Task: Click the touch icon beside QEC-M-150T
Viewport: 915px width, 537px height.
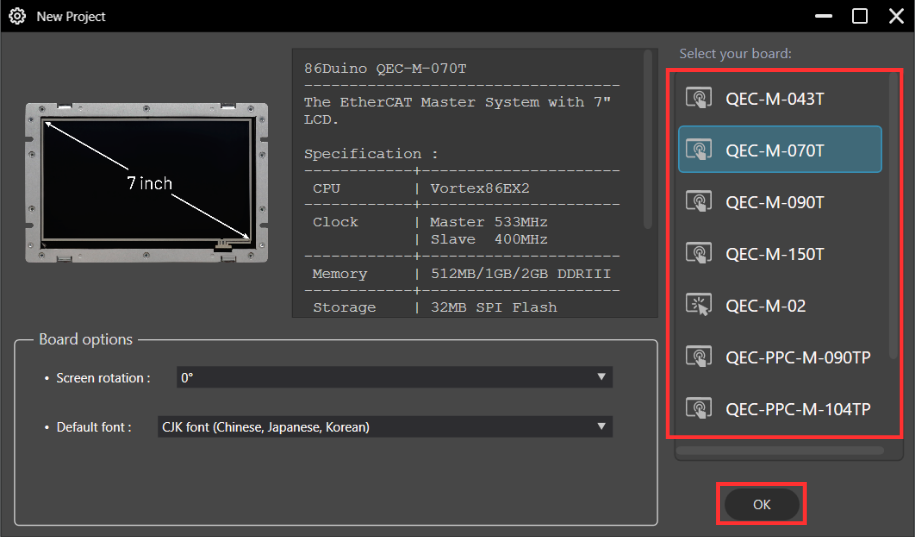Action: 699,253
